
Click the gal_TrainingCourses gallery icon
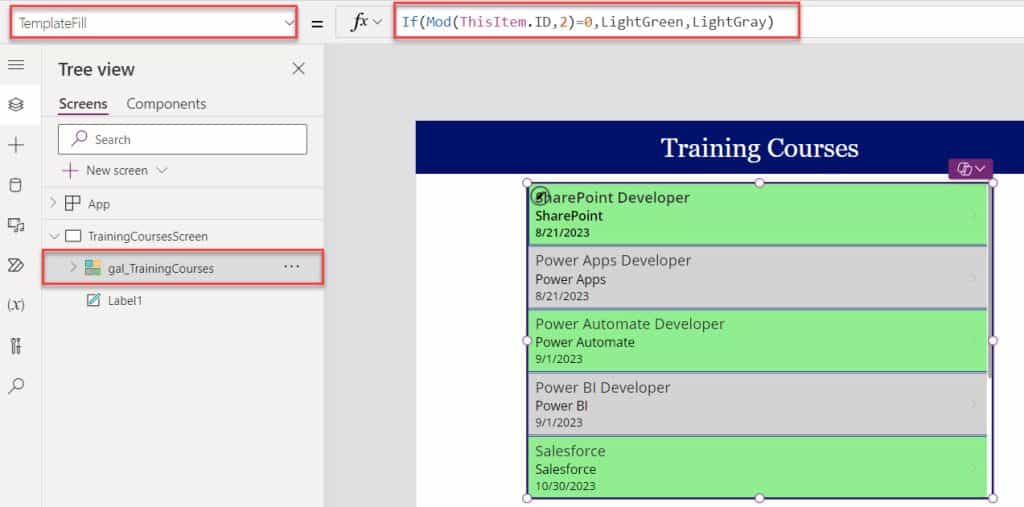pyautogui.click(x=93, y=268)
